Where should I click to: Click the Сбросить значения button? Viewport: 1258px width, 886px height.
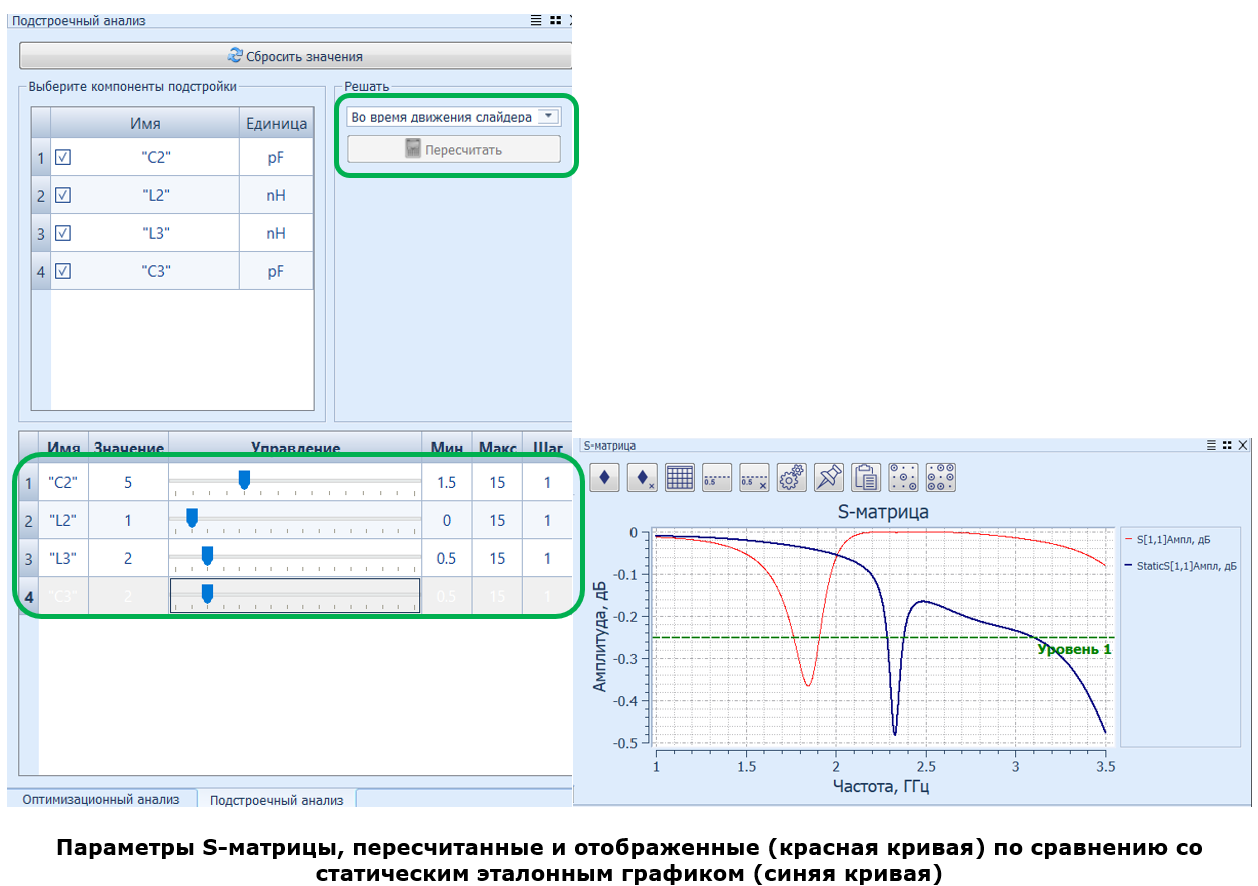295,56
